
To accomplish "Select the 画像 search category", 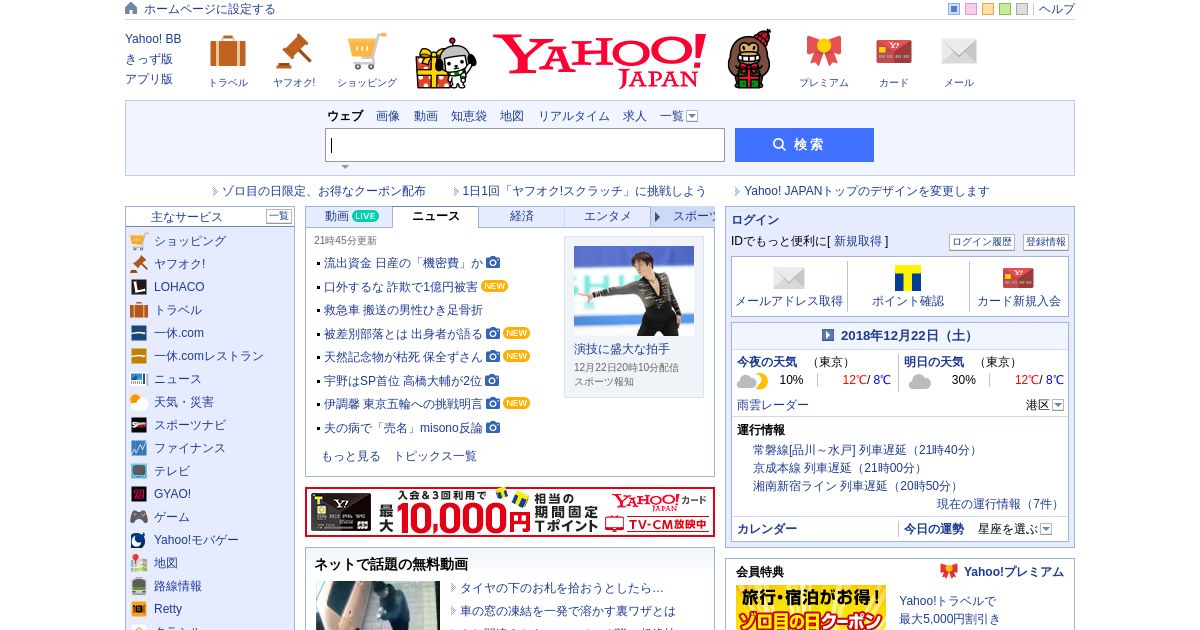I will tap(388, 116).
